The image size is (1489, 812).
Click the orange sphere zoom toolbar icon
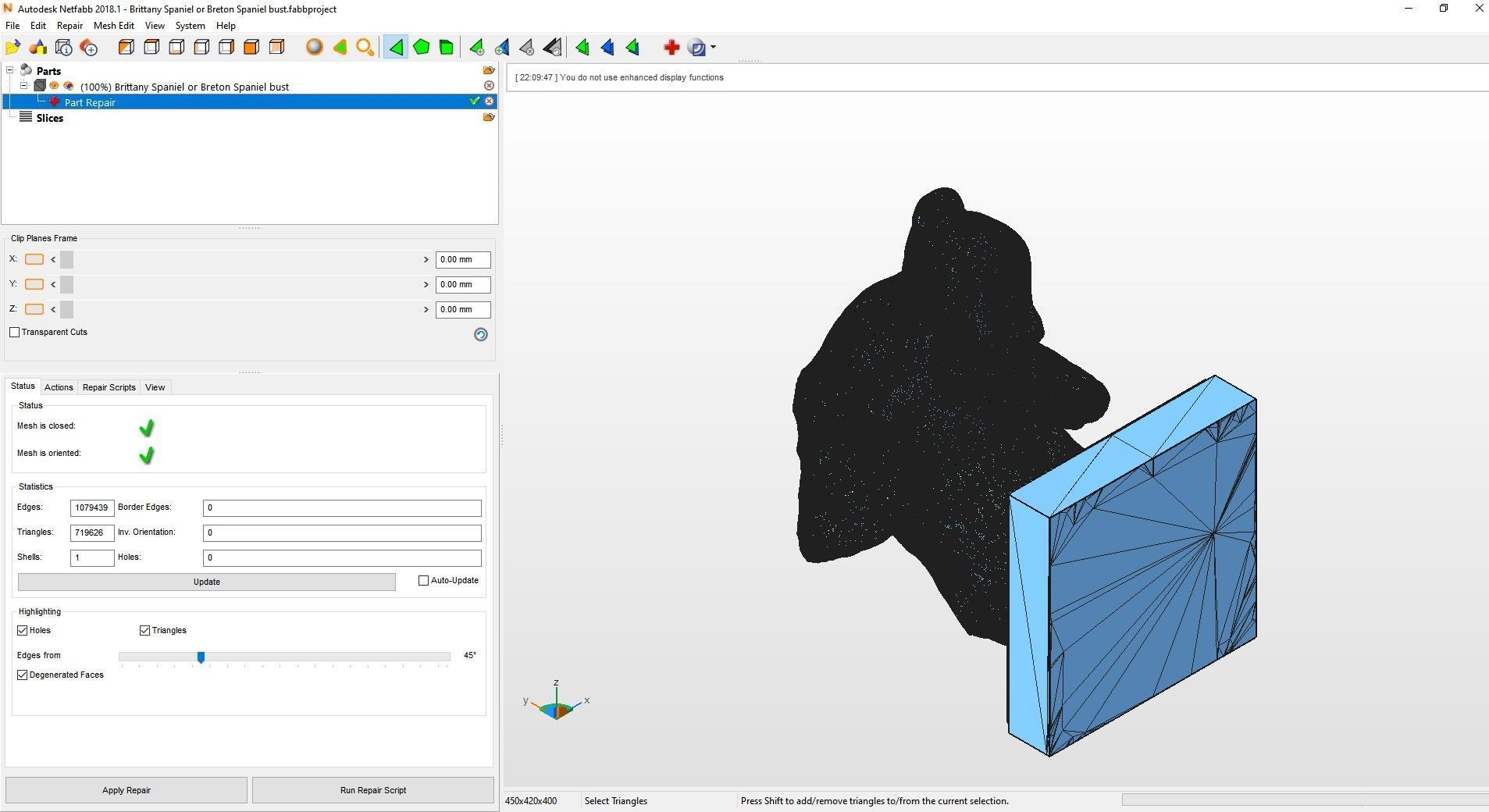(314, 48)
